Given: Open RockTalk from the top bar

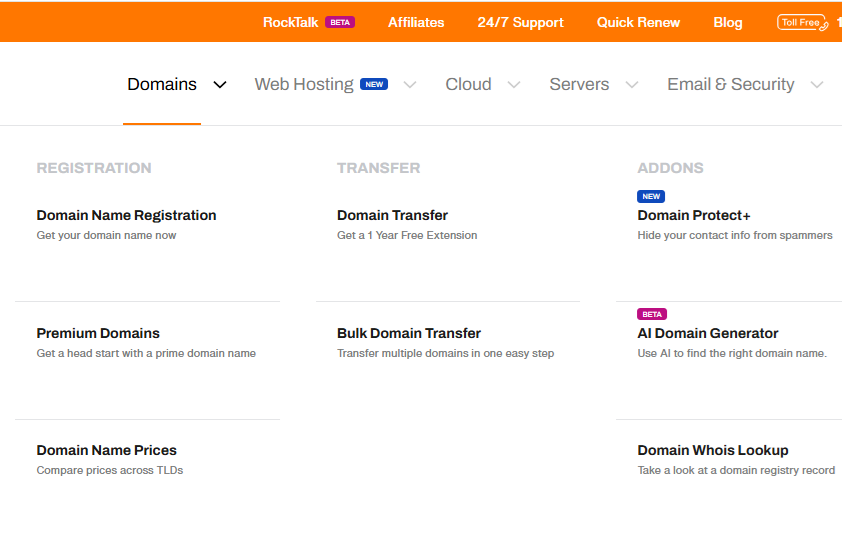Looking at the screenshot, I should pyautogui.click(x=291, y=23).
